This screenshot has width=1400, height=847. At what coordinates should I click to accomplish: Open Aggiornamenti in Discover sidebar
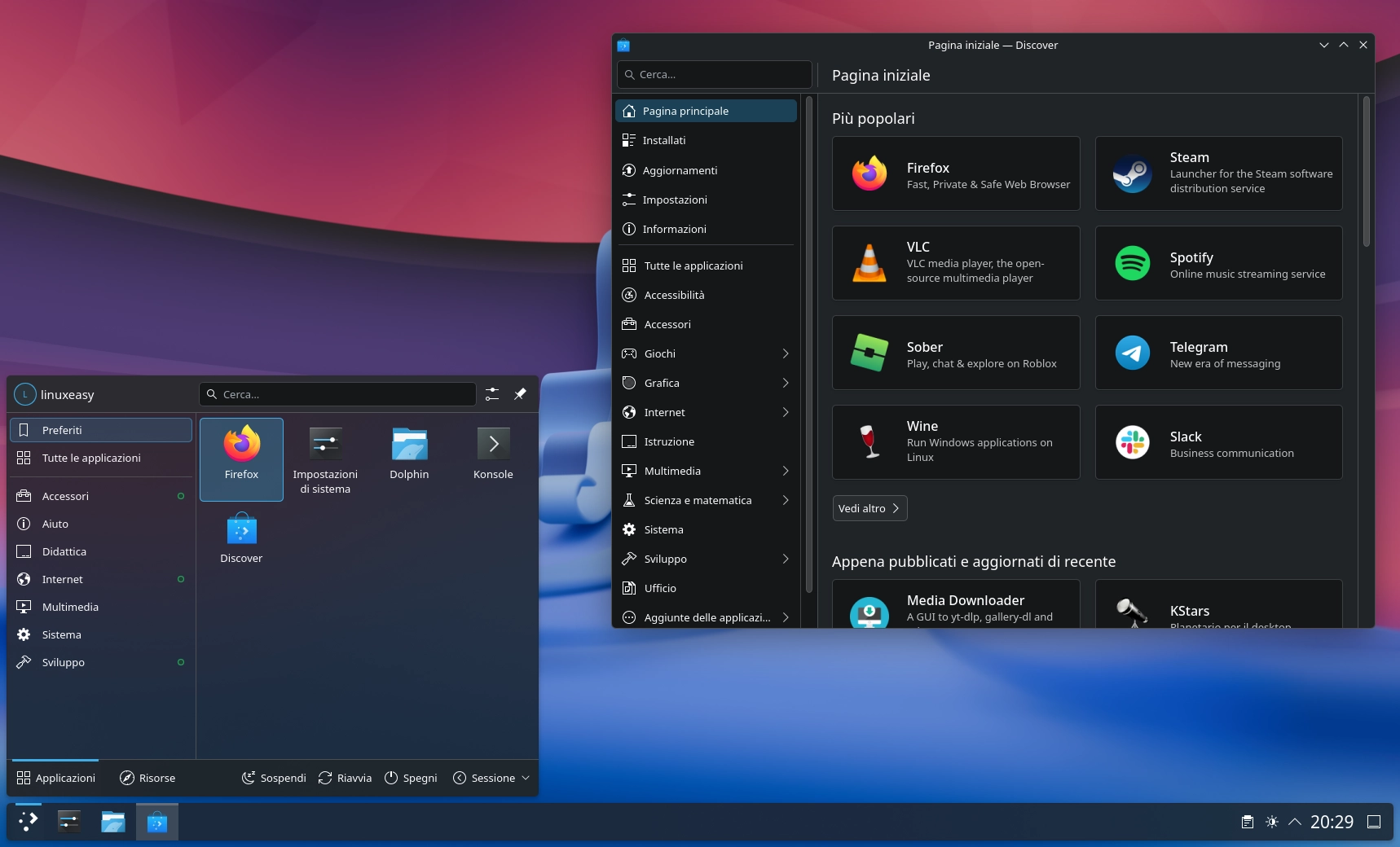[706, 170]
